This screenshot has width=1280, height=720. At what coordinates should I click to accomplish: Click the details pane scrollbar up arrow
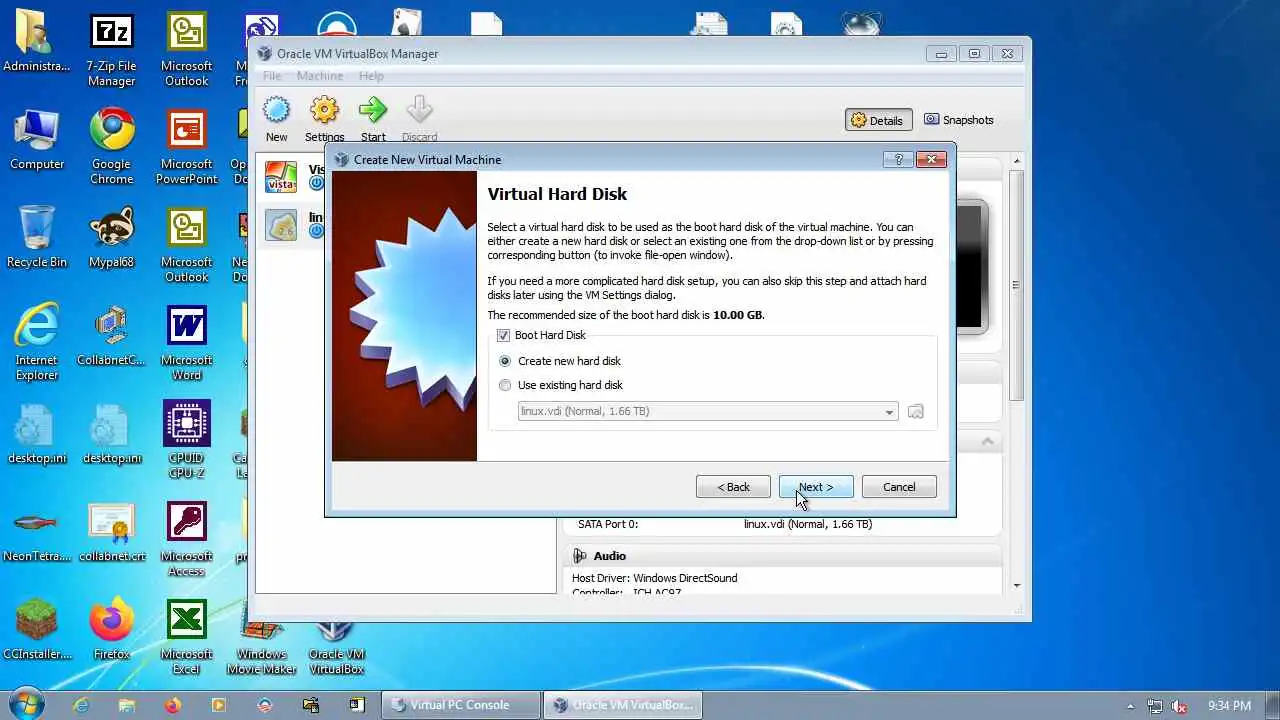pos(1017,161)
